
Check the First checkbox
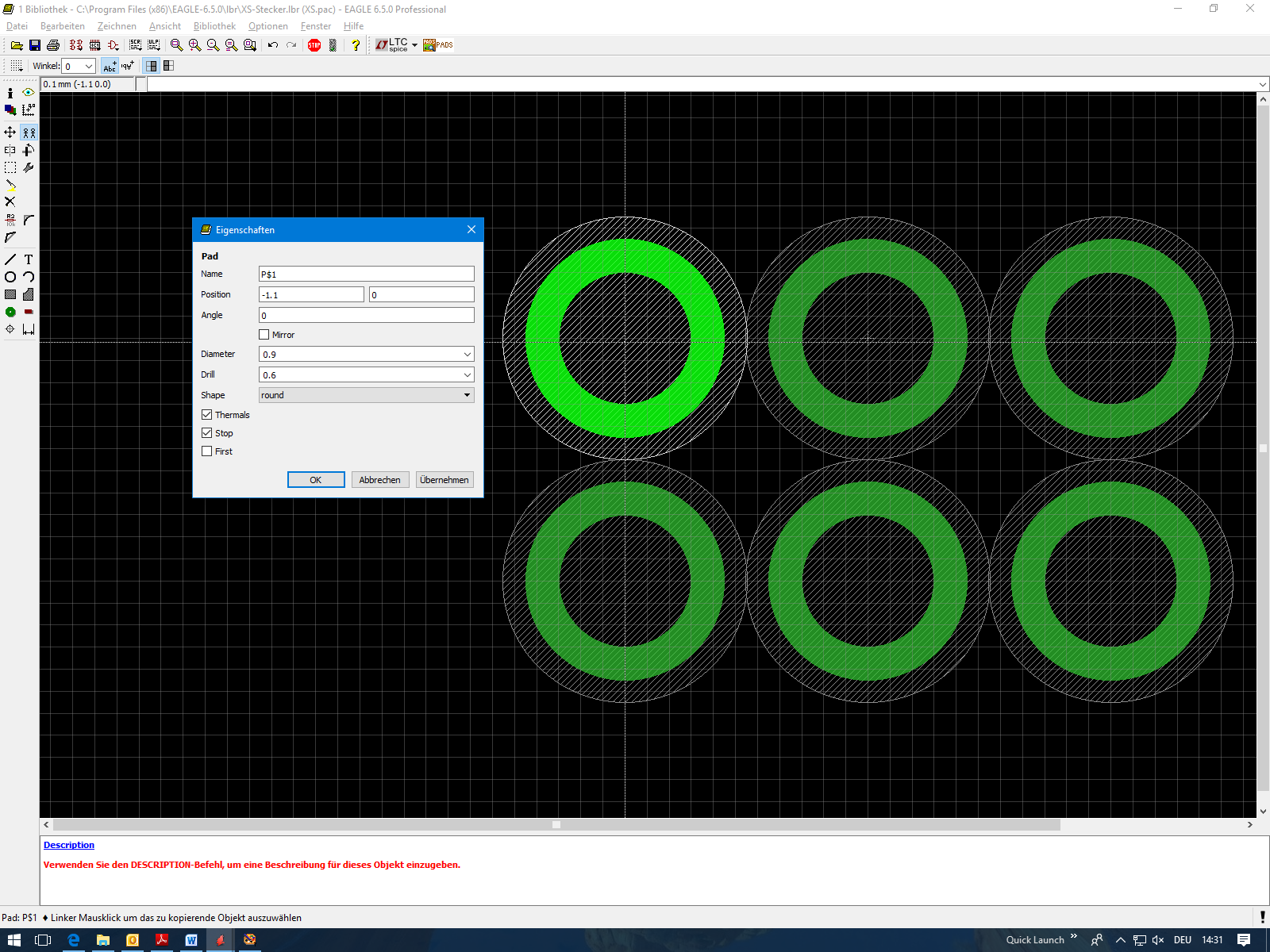pos(207,451)
